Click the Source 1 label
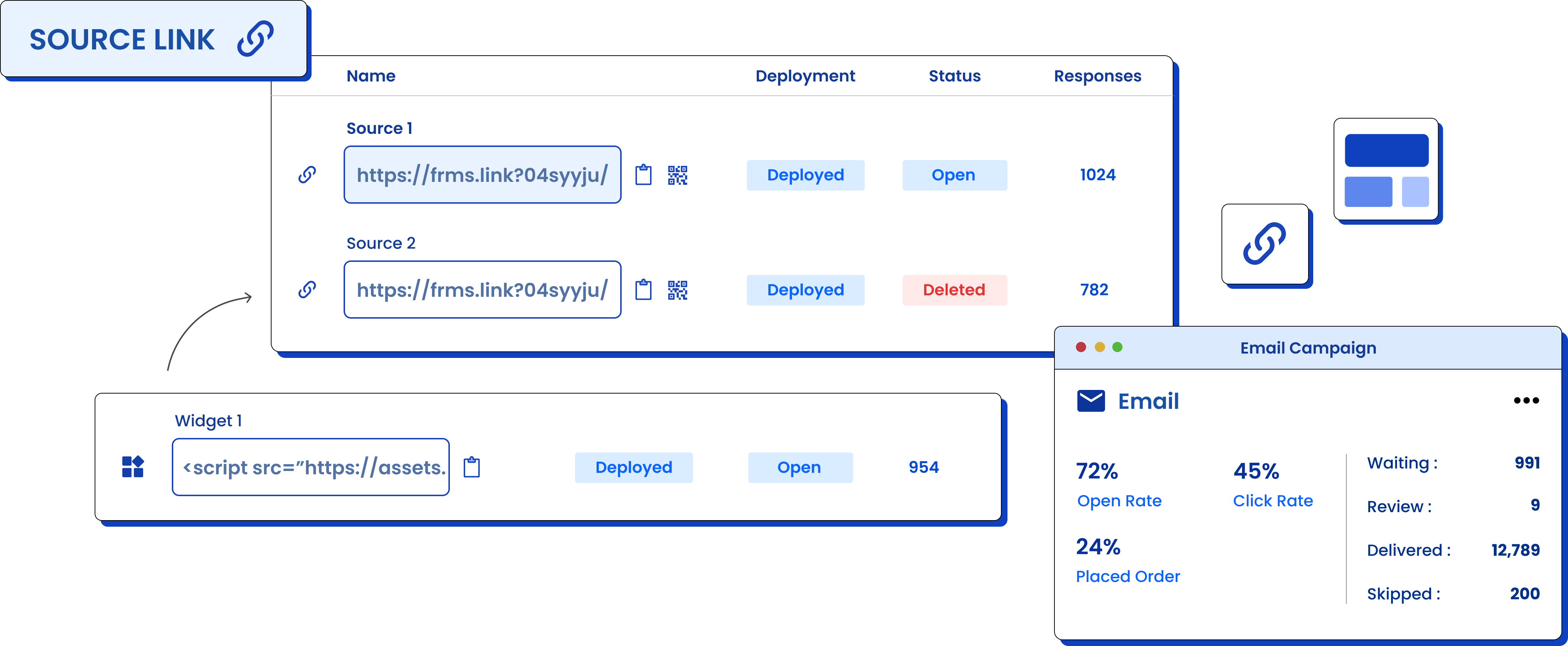This screenshot has height=646, width=1568. pos(379,128)
